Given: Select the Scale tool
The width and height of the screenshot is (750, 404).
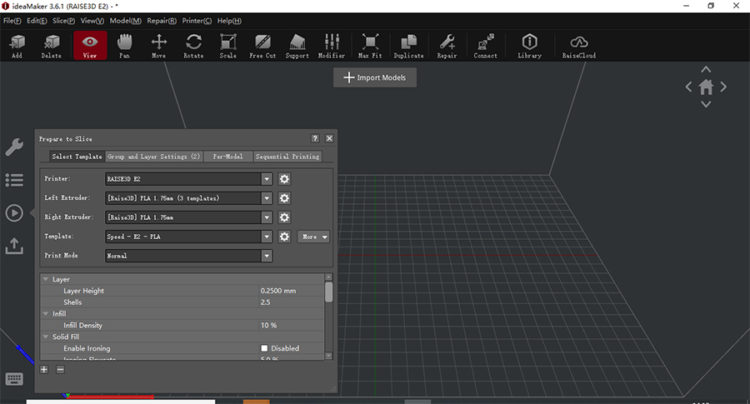Looking at the screenshot, I should 228,46.
